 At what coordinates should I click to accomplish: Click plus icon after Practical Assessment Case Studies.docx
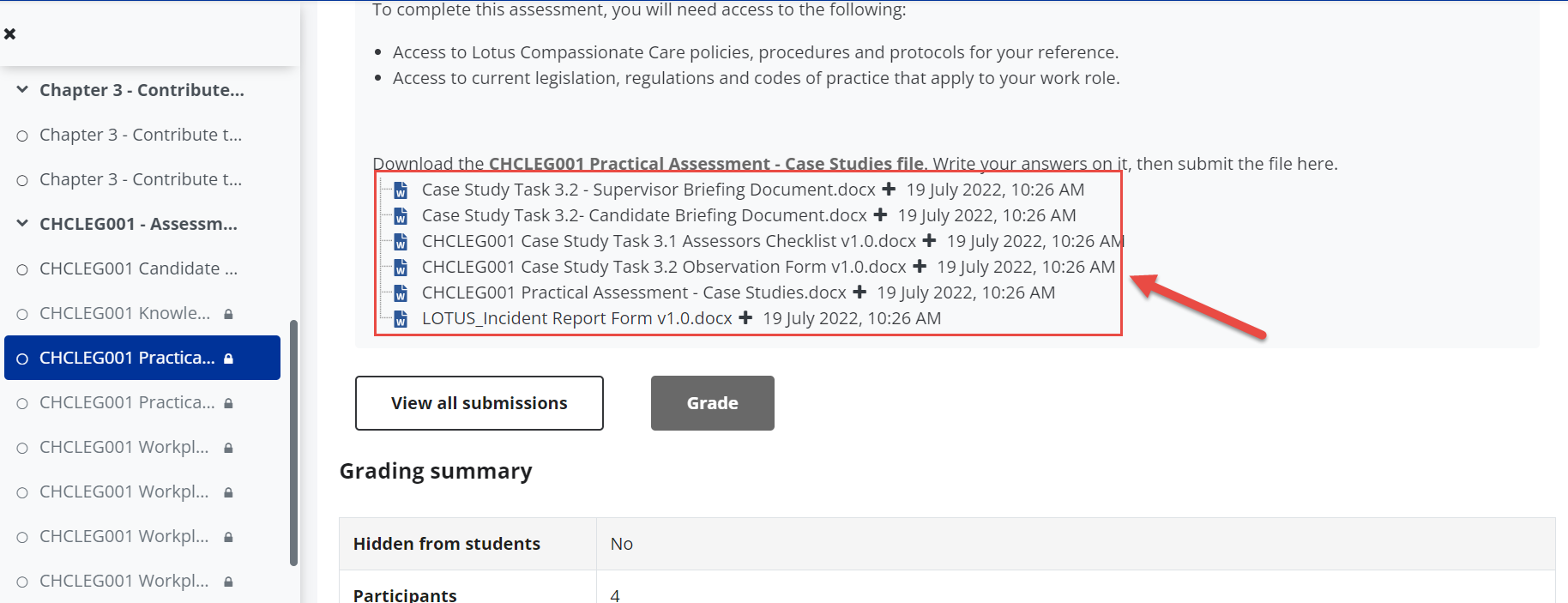point(859,292)
